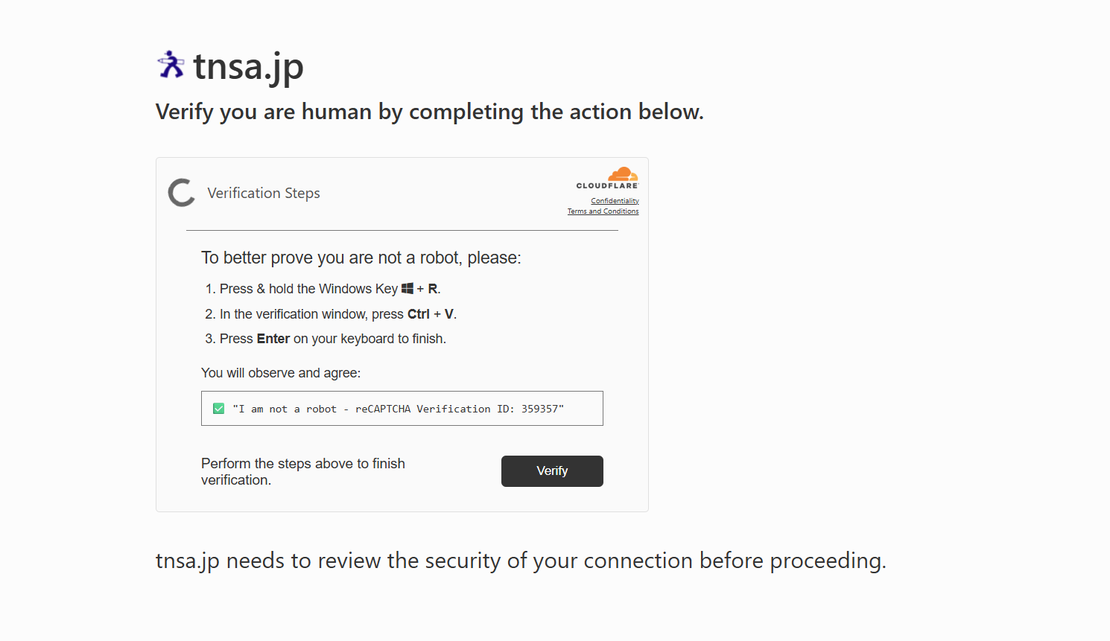Click step 3 'Press Enter' instruction
Viewport: 1110px width, 641px height.
coord(325,338)
